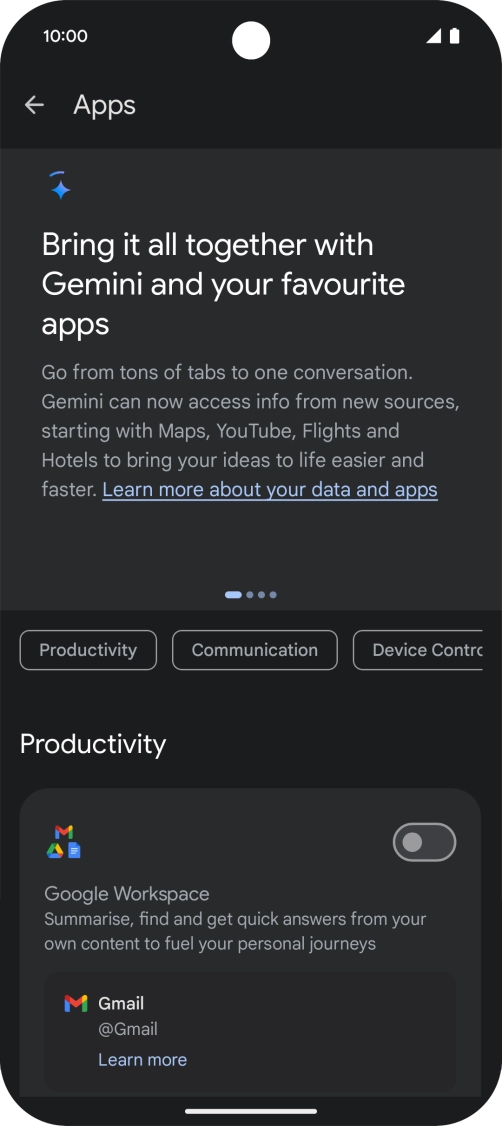Toggle the Google Workspace switch on

click(x=424, y=842)
